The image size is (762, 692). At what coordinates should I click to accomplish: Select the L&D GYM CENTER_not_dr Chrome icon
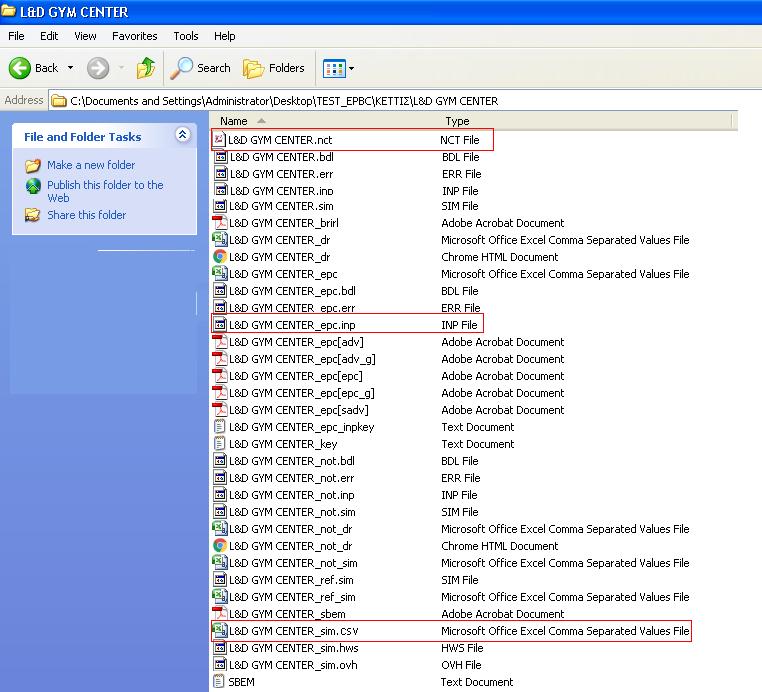220,546
